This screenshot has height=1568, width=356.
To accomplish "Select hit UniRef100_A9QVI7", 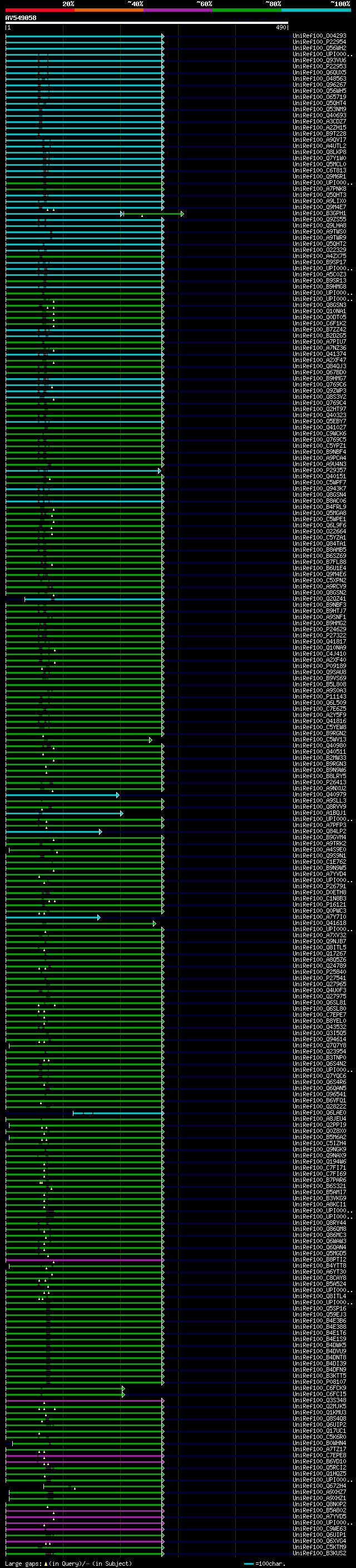I will pos(319,140).
